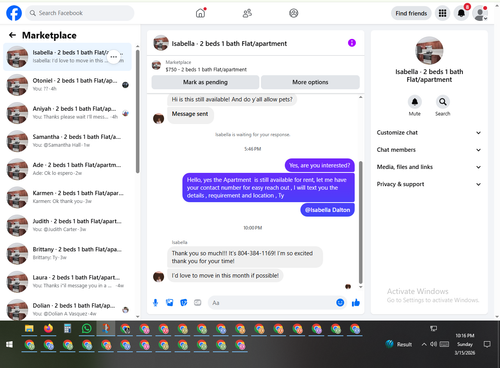Open Aniyah's conversation
Viewport: 500px width, 368px height.
point(68,113)
